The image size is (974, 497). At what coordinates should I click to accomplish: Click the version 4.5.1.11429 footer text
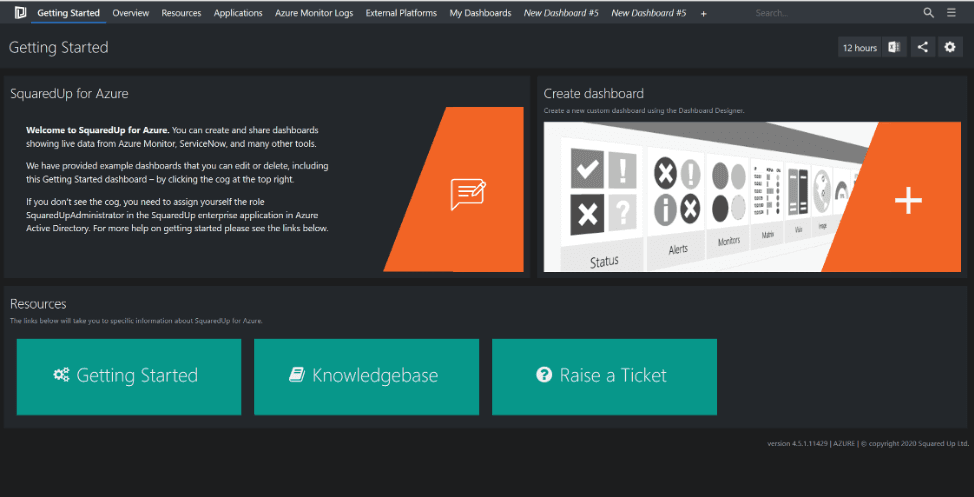point(797,444)
